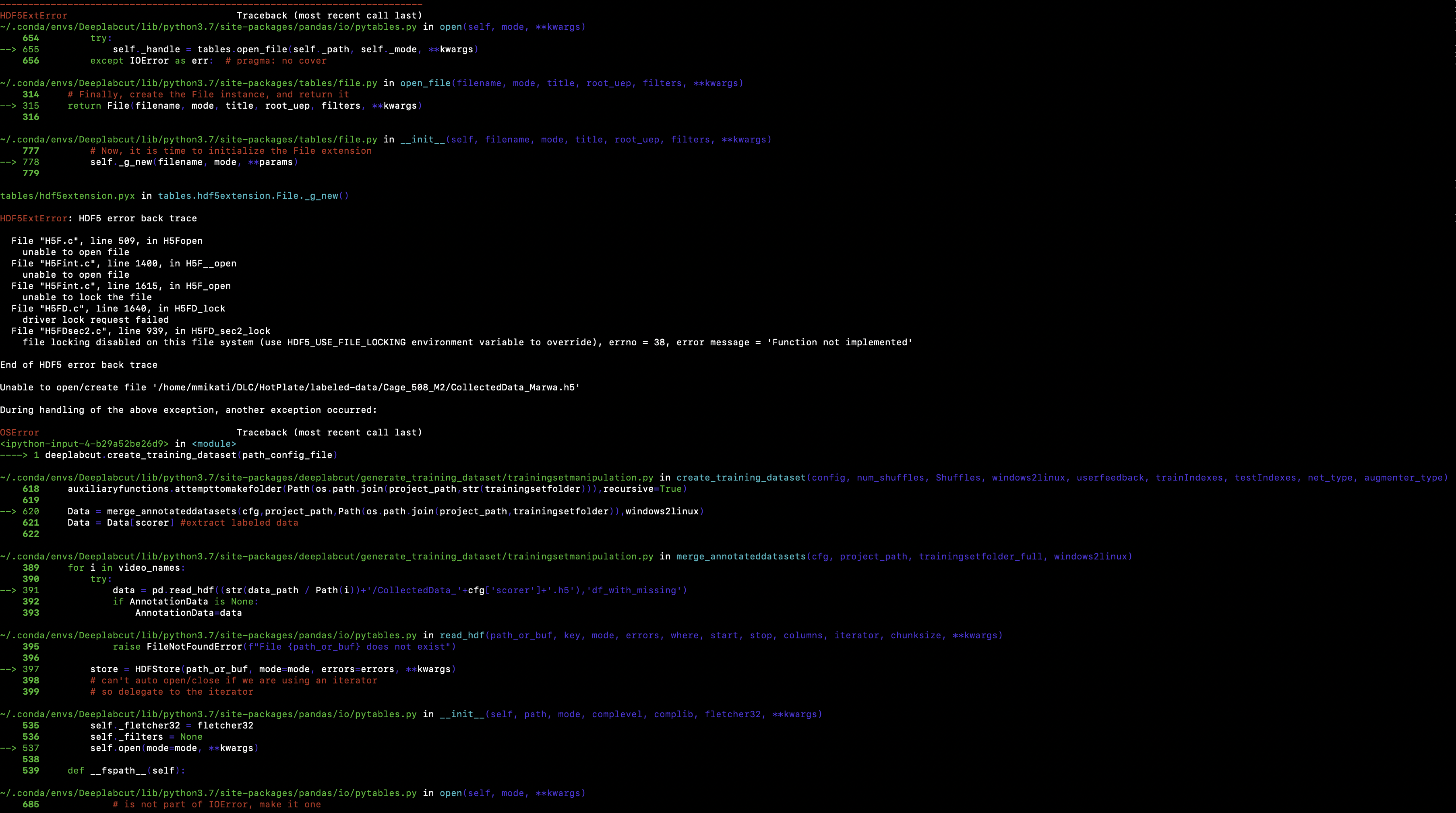This screenshot has width=1456, height=813.
Task: Select the CollectedData_Marwa.h5 file path text
Action: (x=364, y=387)
